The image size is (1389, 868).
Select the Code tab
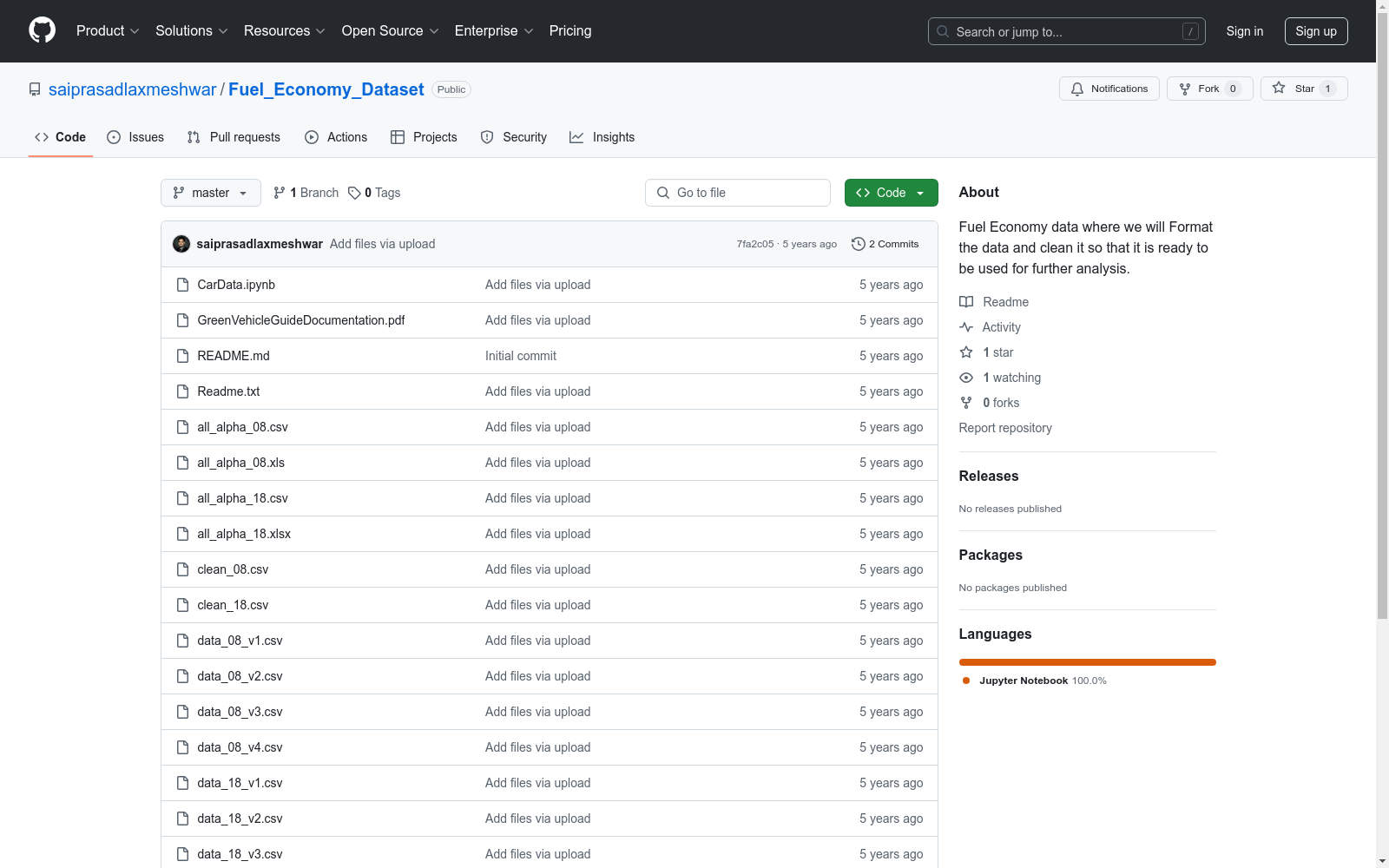[61, 137]
